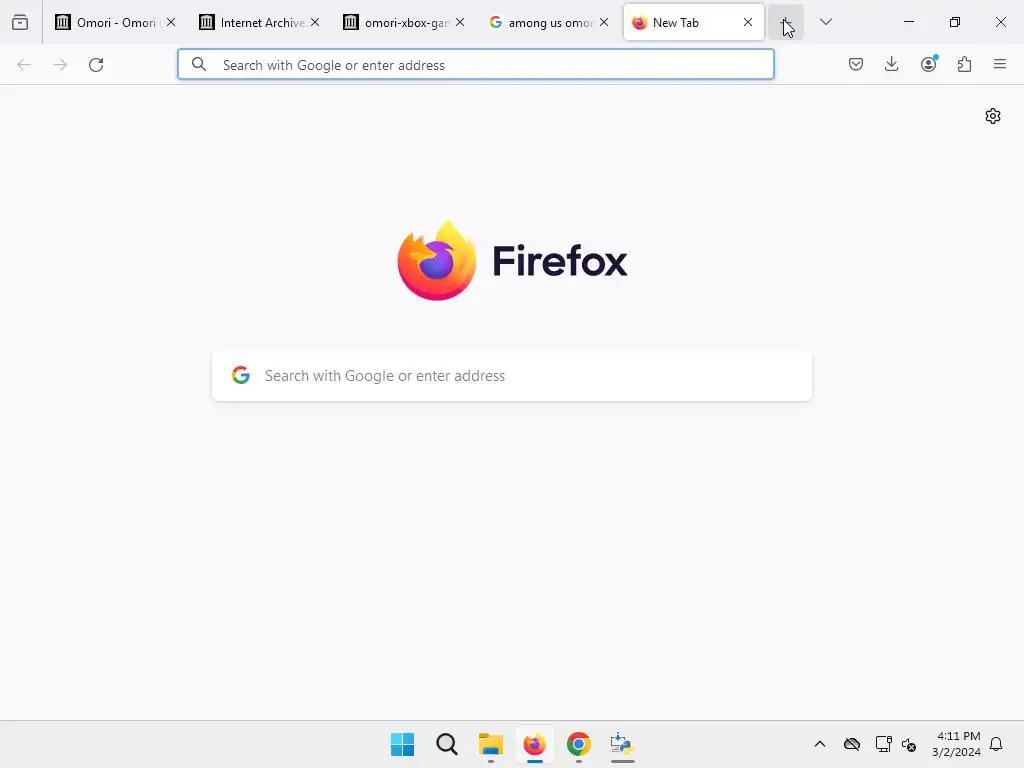Switch to the among us omori Google tab

coord(548,22)
